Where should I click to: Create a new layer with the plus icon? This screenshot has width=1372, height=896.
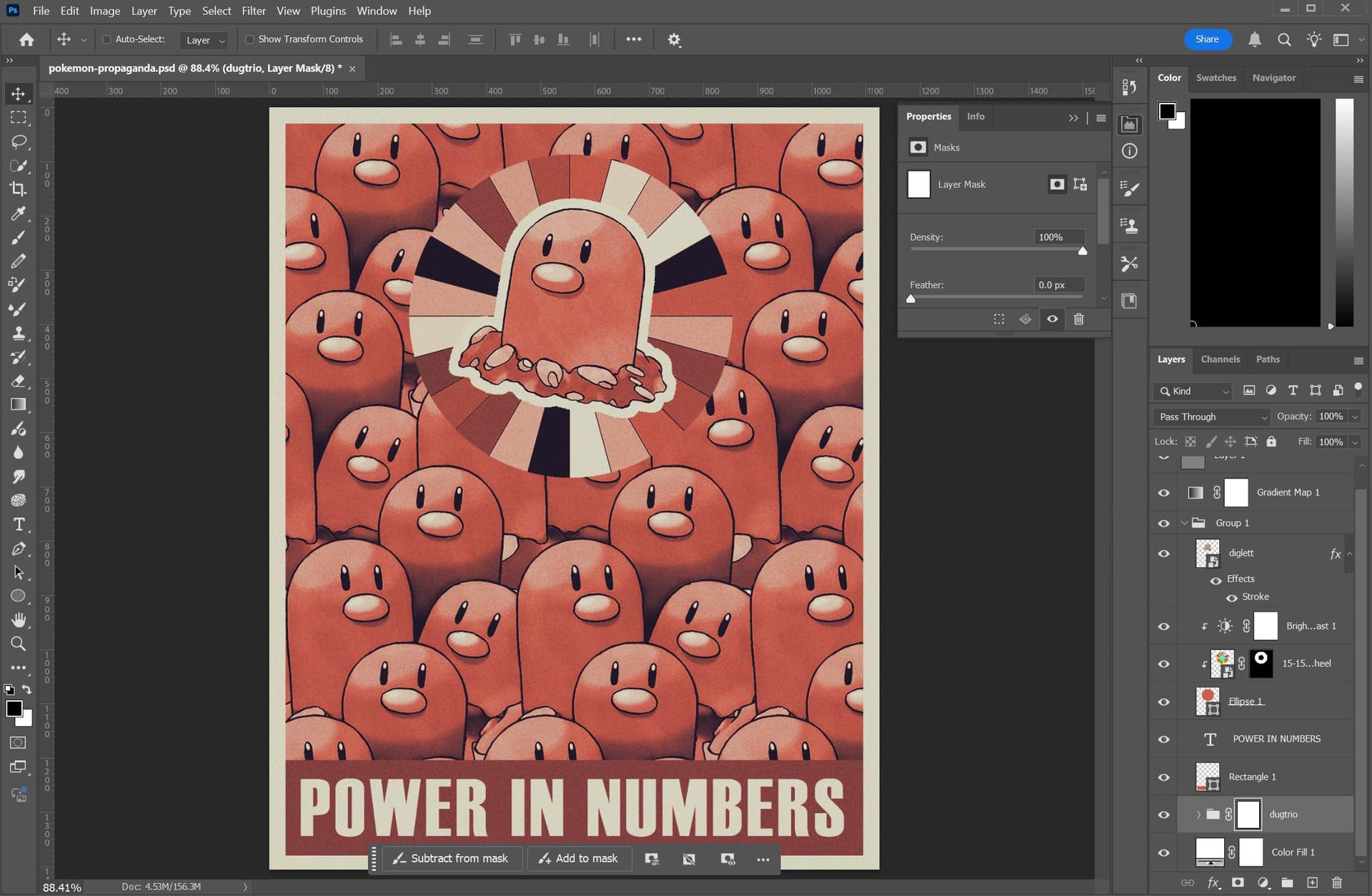click(1312, 882)
